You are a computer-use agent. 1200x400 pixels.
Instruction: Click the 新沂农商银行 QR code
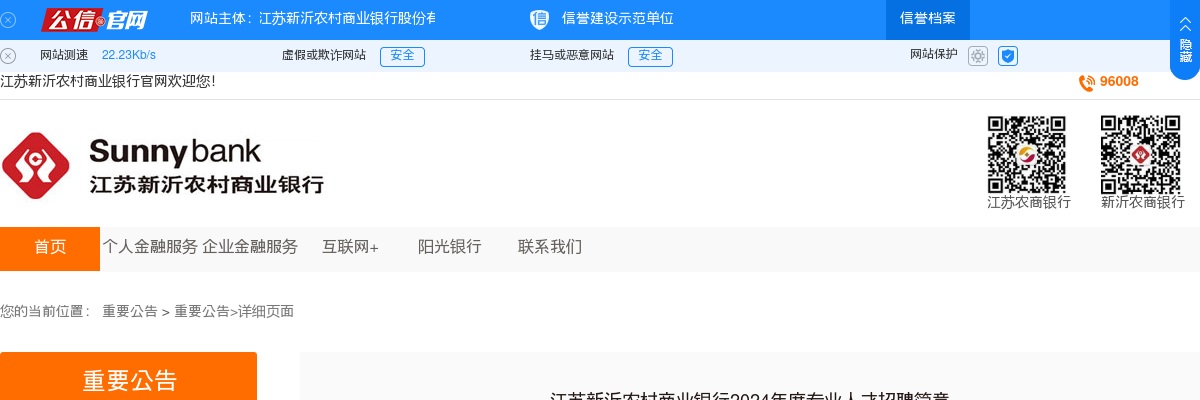click(x=1141, y=154)
